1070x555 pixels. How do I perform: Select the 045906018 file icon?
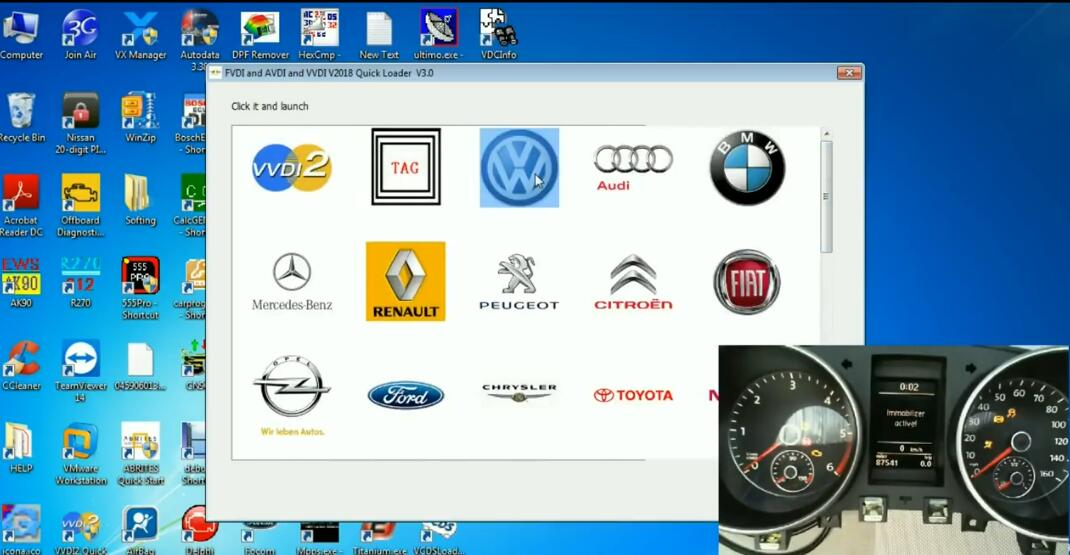click(x=140, y=366)
